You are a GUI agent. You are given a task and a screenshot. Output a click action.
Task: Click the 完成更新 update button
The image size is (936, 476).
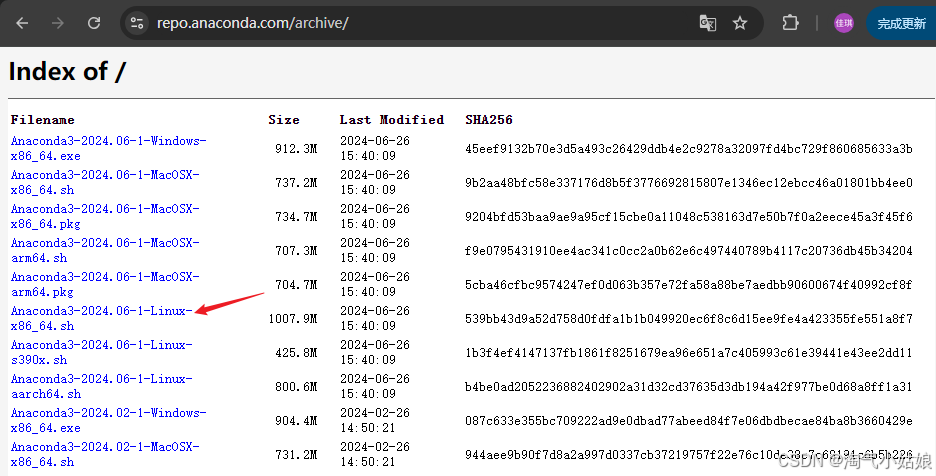[901, 23]
